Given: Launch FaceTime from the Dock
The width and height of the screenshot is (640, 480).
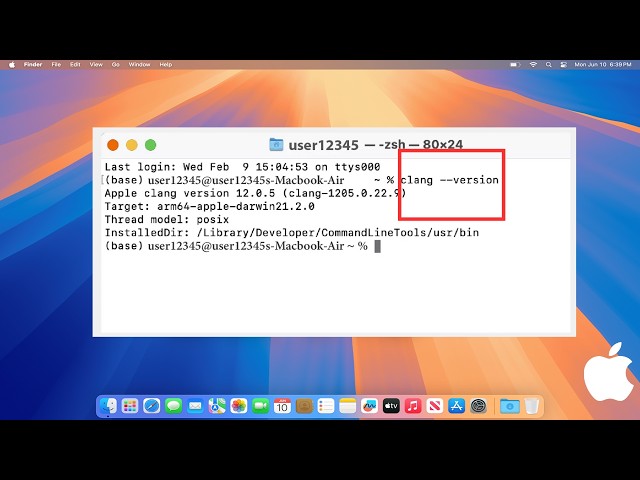Looking at the screenshot, I should click(x=260, y=406).
